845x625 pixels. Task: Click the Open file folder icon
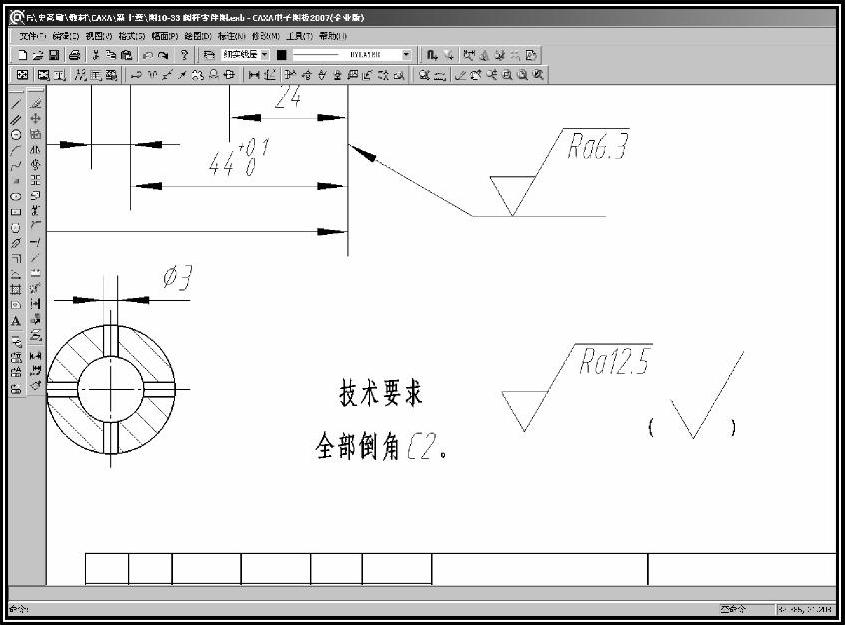tap(38, 55)
